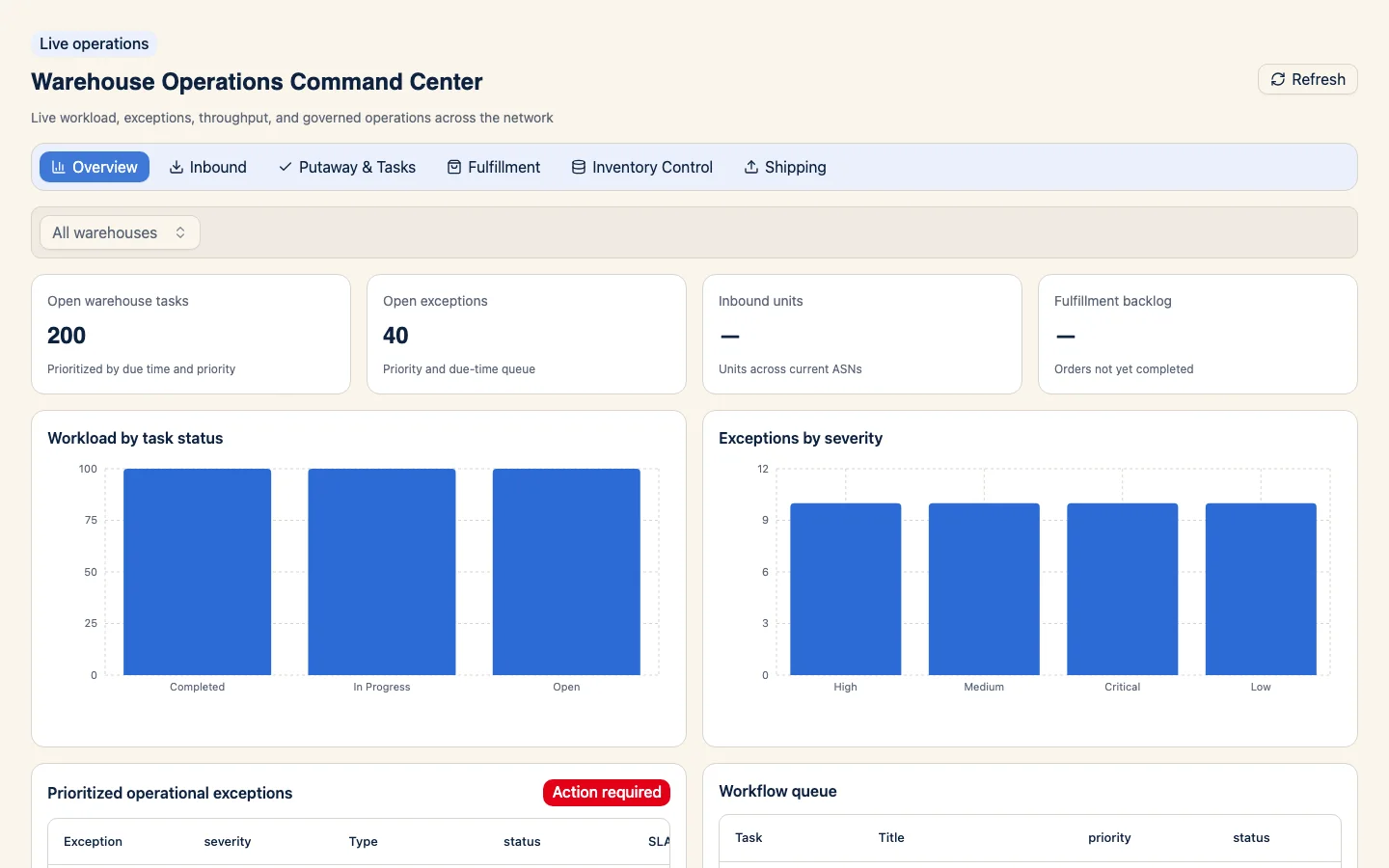This screenshot has height=868, width=1389.
Task: Click the Open warehouse tasks card
Action: [191, 335]
